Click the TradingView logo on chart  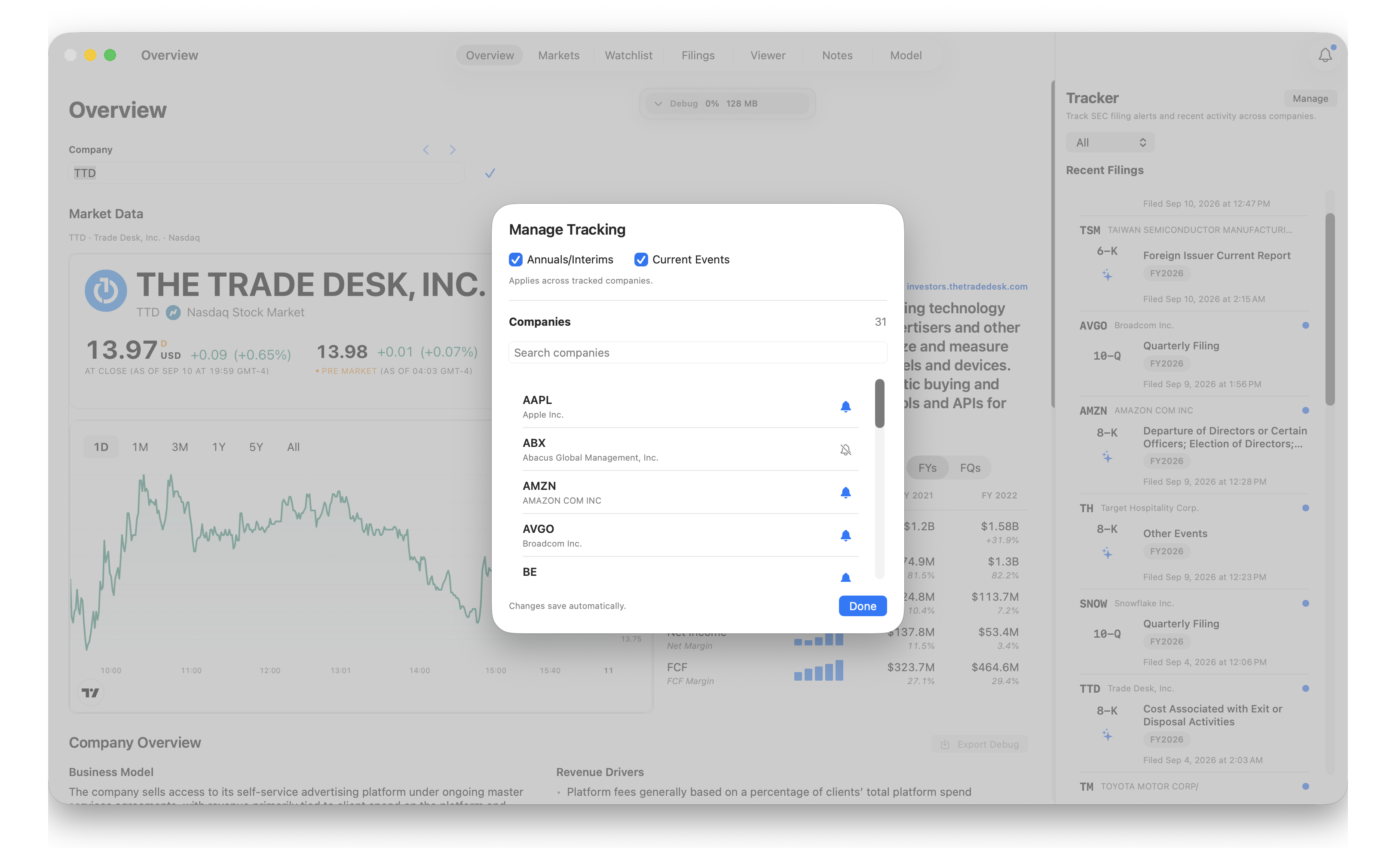tap(90, 693)
